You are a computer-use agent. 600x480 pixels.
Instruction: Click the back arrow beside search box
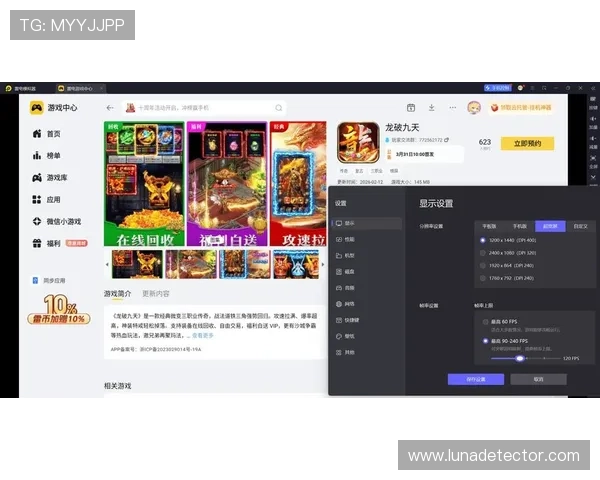[110, 108]
